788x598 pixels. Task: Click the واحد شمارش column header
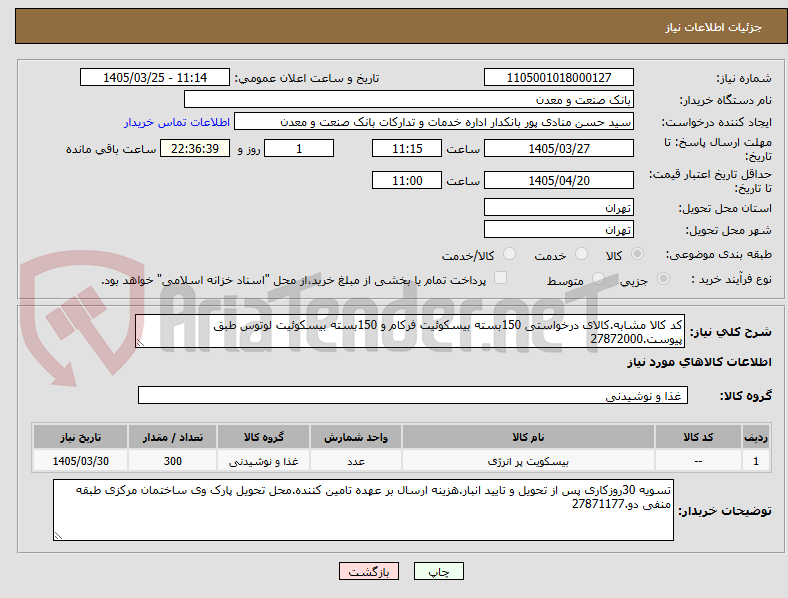tap(356, 437)
